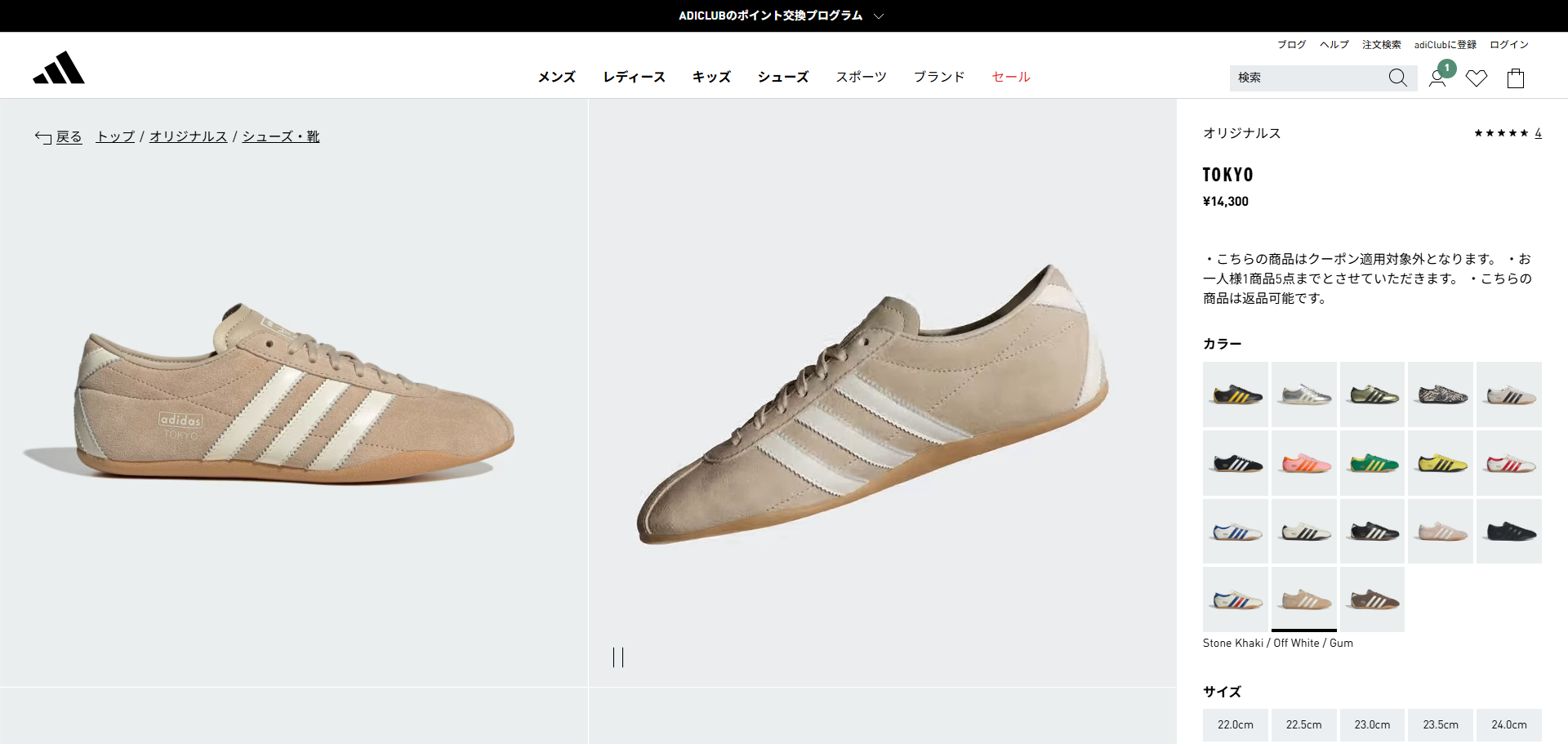This screenshot has width=1568, height=744.
Task: Click the トップ breadcrumb link
Action: coord(115,136)
